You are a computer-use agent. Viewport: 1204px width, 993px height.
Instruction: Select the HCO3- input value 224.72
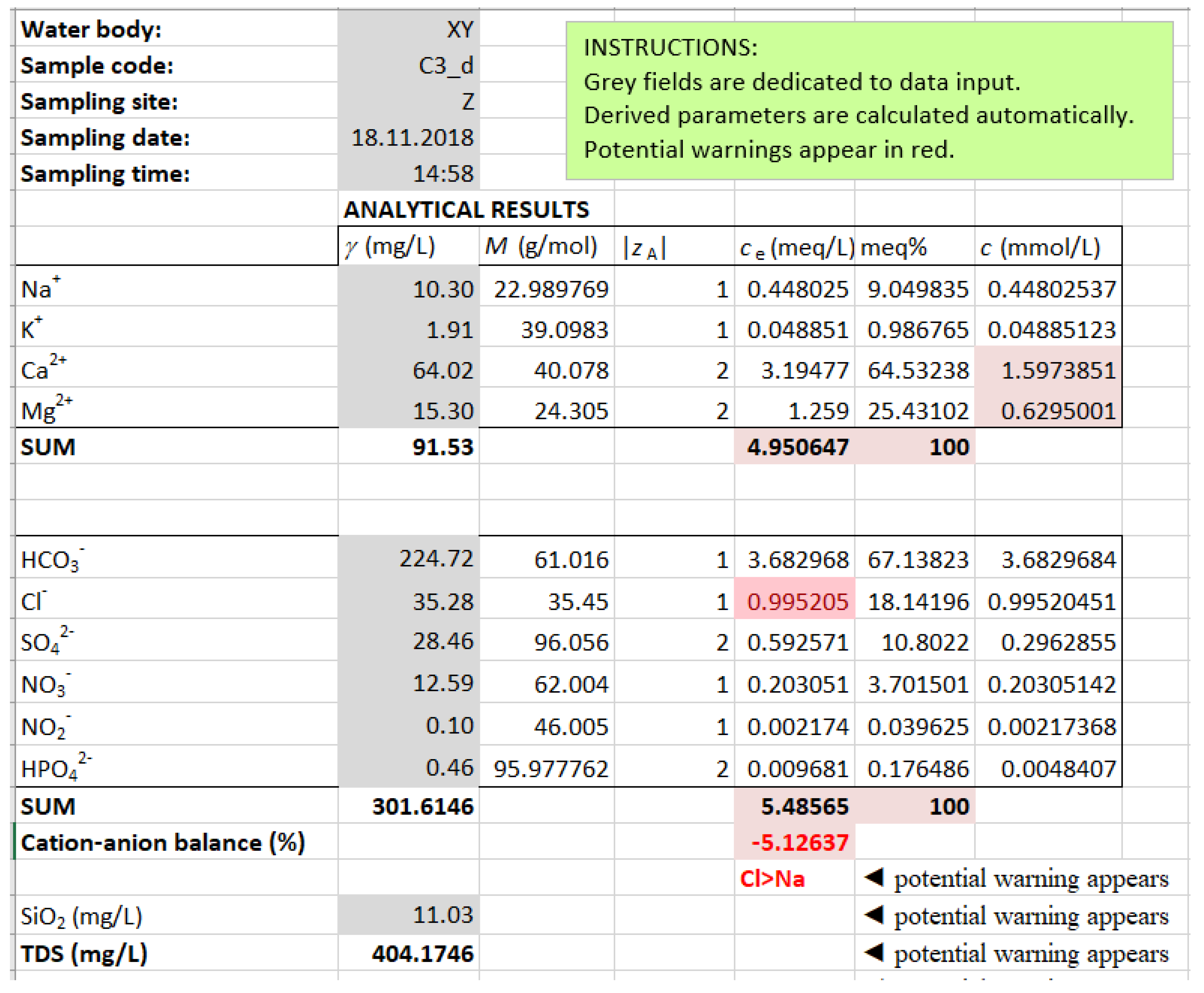tap(408, 558)
